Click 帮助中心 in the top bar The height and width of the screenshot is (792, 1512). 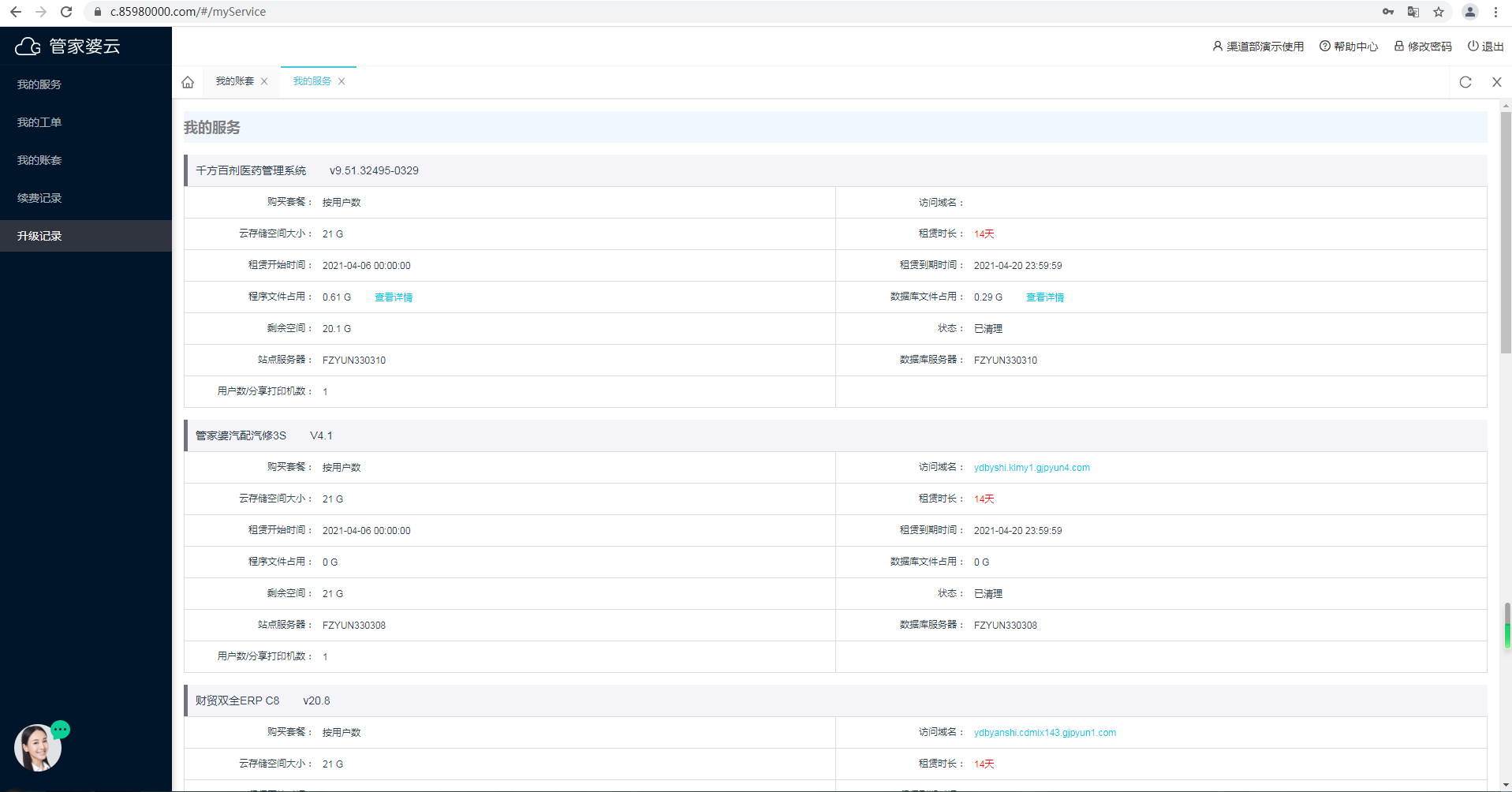(x=1349, y=47)
